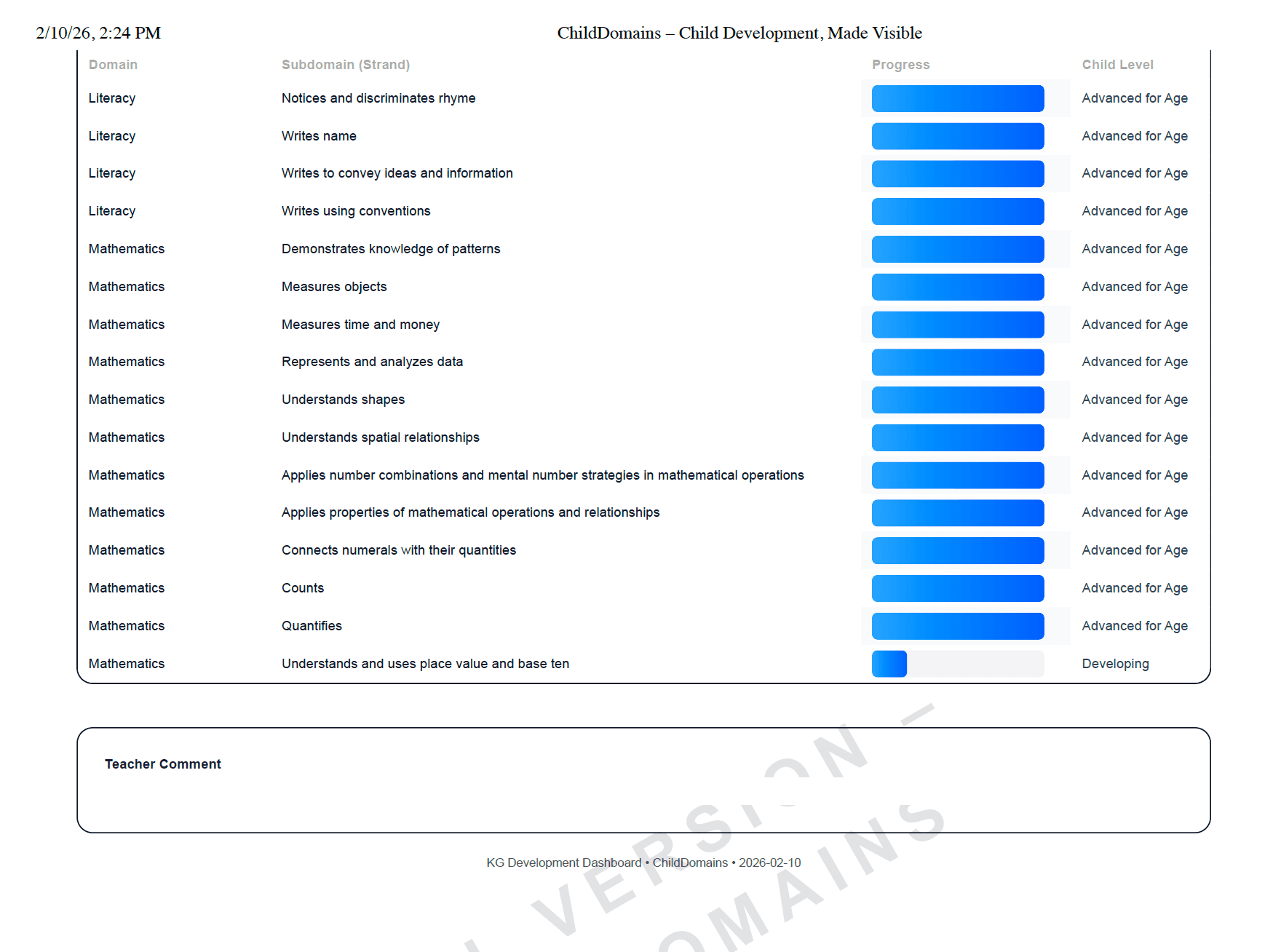Click the Subdomain (Strand) column header

click(346, 64)
